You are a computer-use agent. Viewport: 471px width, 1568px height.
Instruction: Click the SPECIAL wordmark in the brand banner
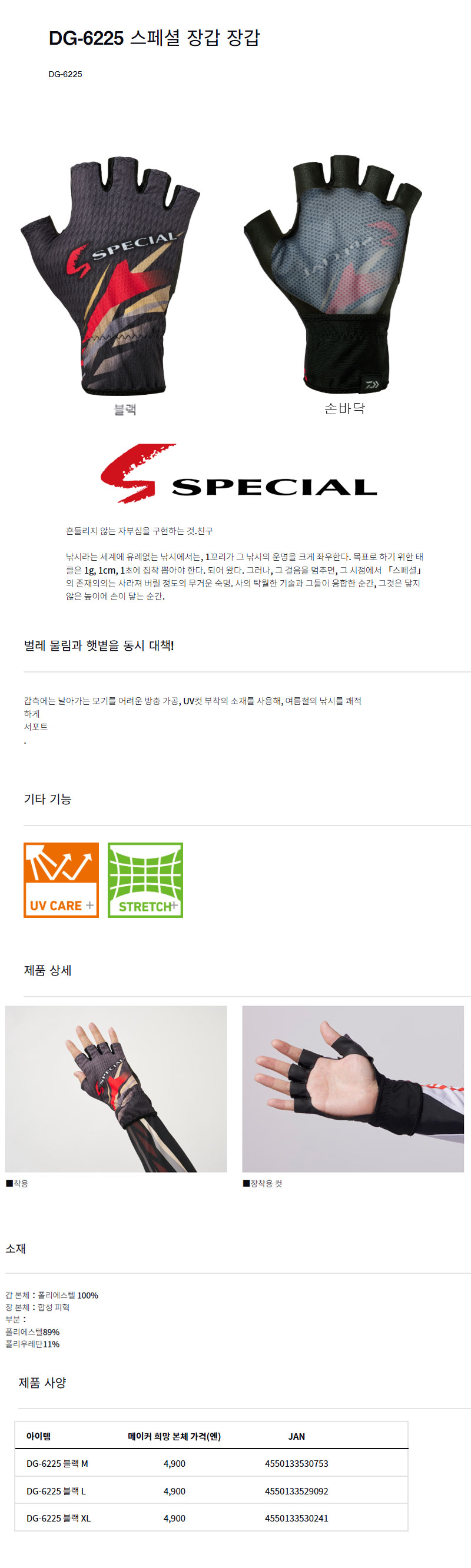pyautogui.click(x=274, y=487)
